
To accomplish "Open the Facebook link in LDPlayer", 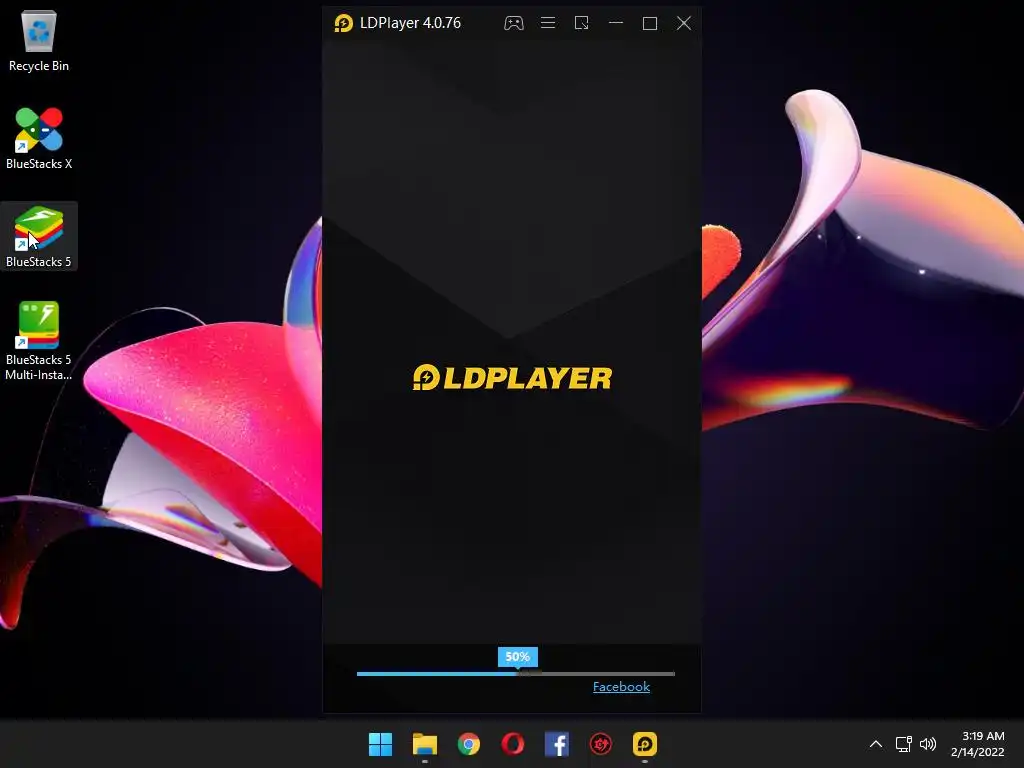I will click(x=621, y=686).
